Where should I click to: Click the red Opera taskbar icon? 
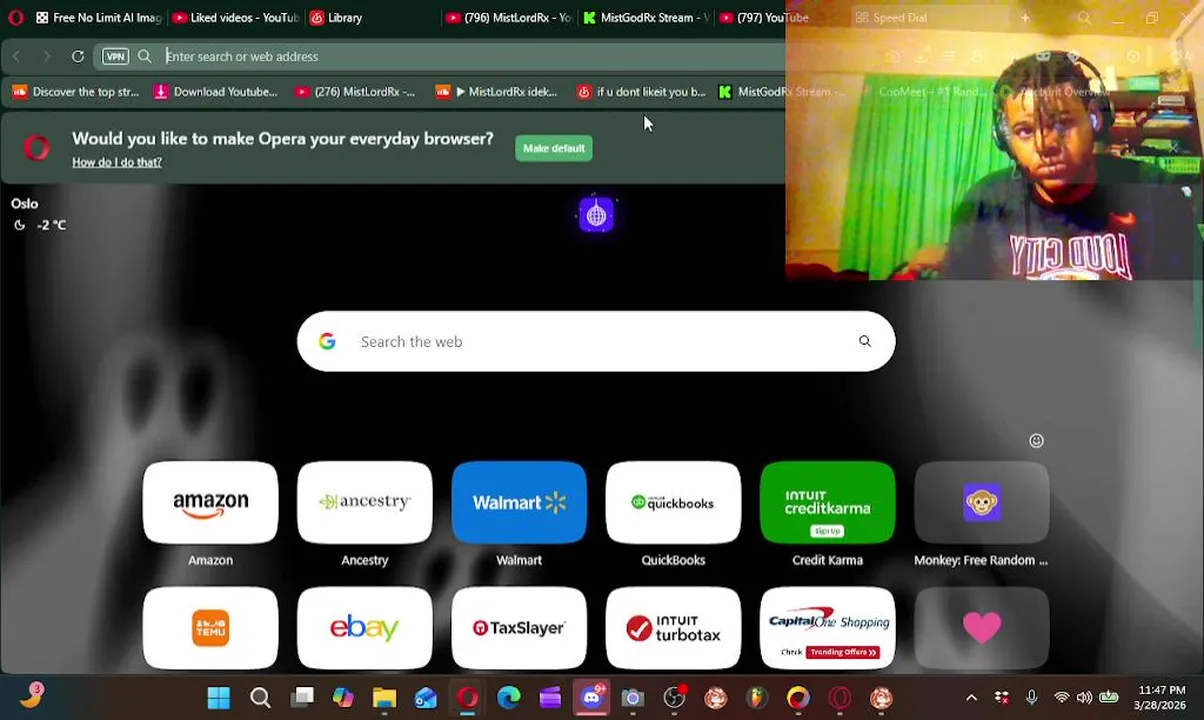tap(467, 698)
